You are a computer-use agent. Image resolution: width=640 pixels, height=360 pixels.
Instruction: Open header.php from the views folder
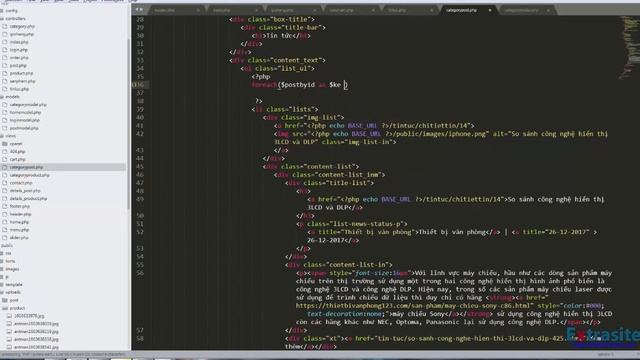click(x=20, y=214)
